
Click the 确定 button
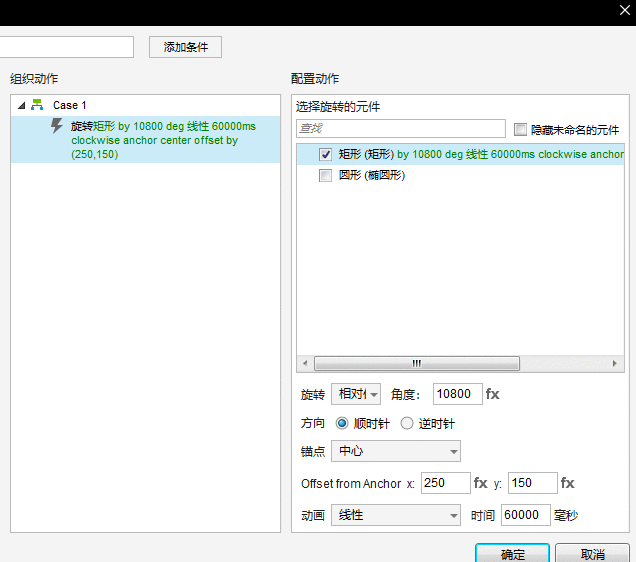pyautogui.click(x=513, y=553)
